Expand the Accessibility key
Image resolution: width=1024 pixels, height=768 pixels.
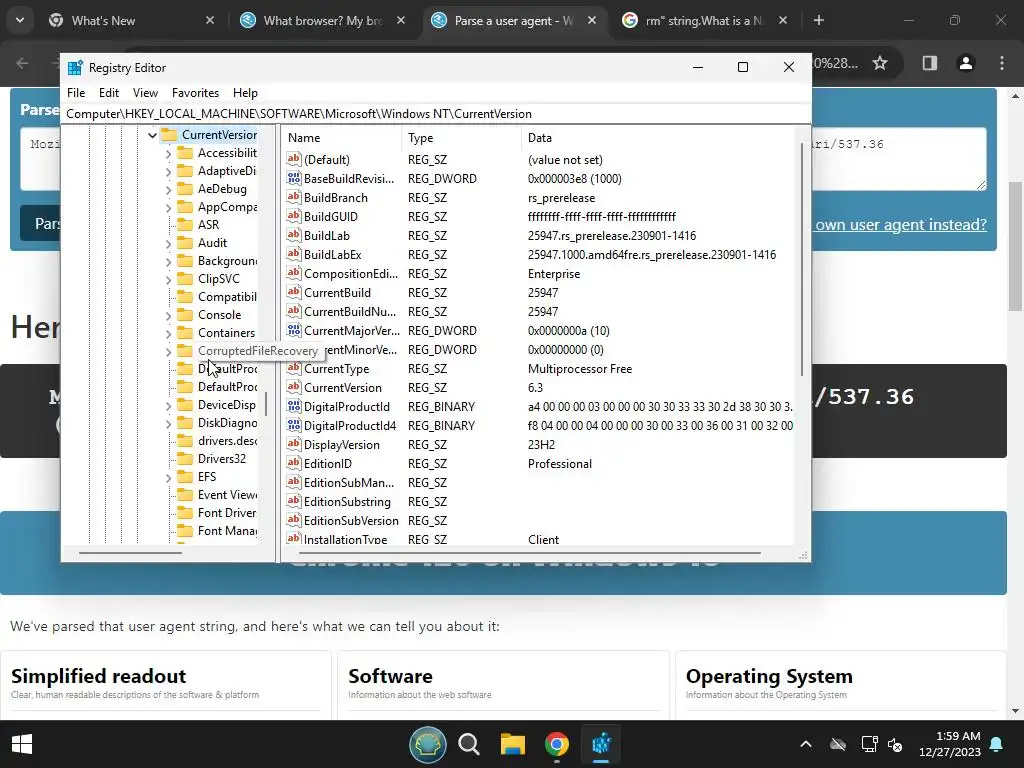(x=168, y=153)
